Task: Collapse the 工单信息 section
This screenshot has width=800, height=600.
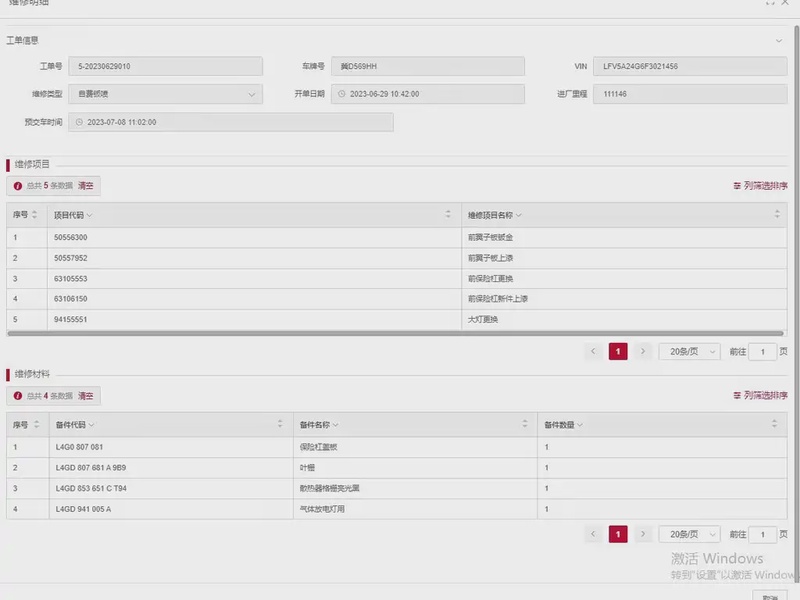Action: (x=779, y=41)
